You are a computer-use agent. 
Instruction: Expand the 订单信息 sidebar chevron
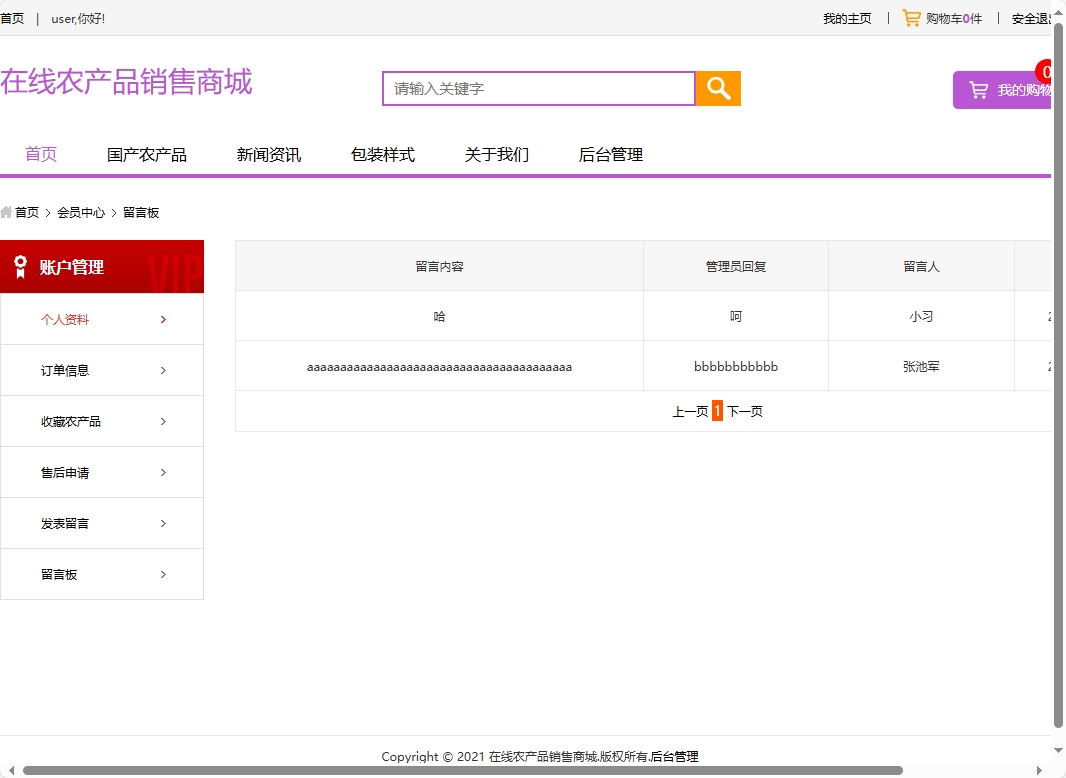pyautogui.click(x=163, y=369)
